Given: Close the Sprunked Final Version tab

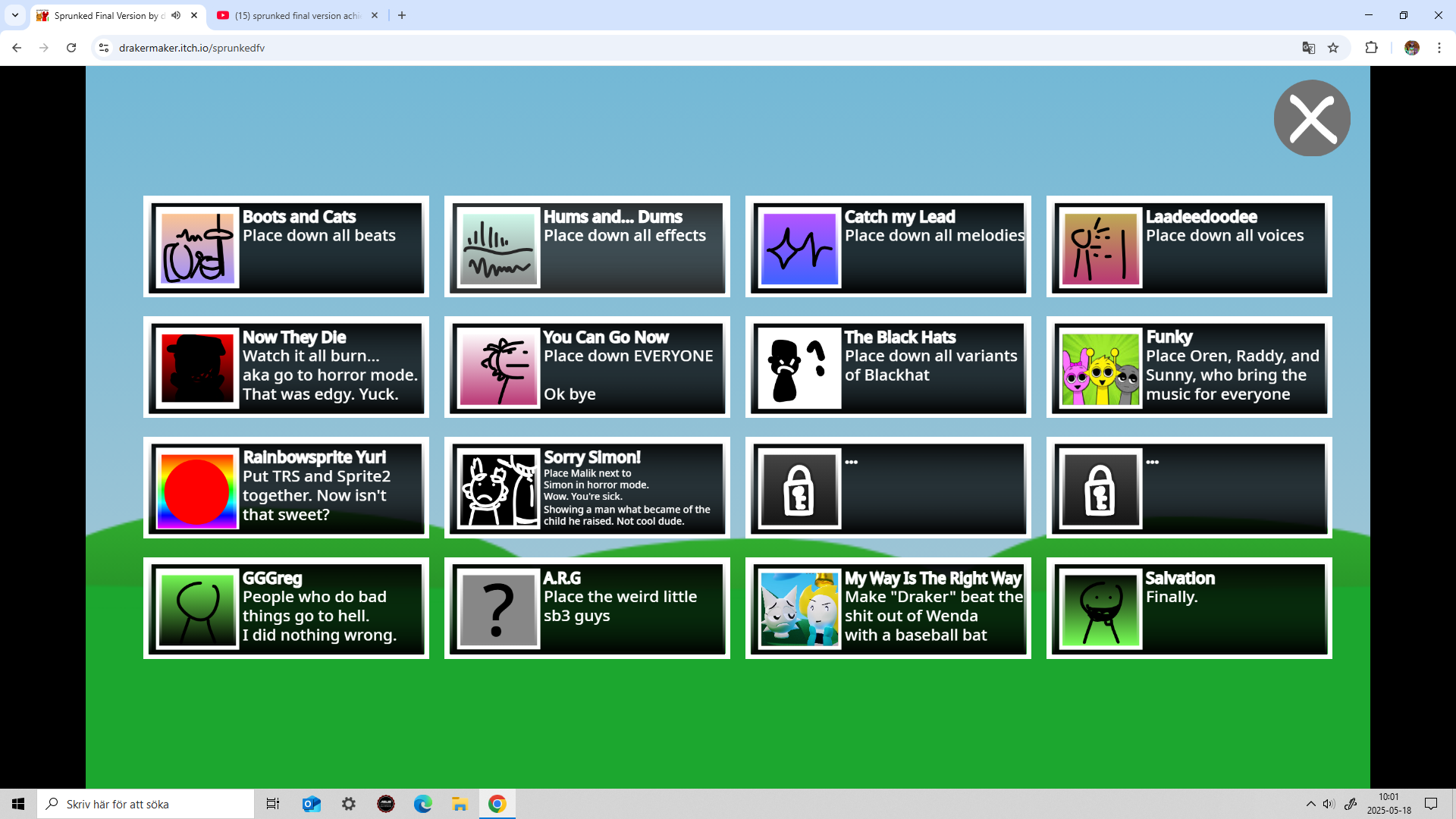Looking at the screenshot, I should click(x=194, y=15).
